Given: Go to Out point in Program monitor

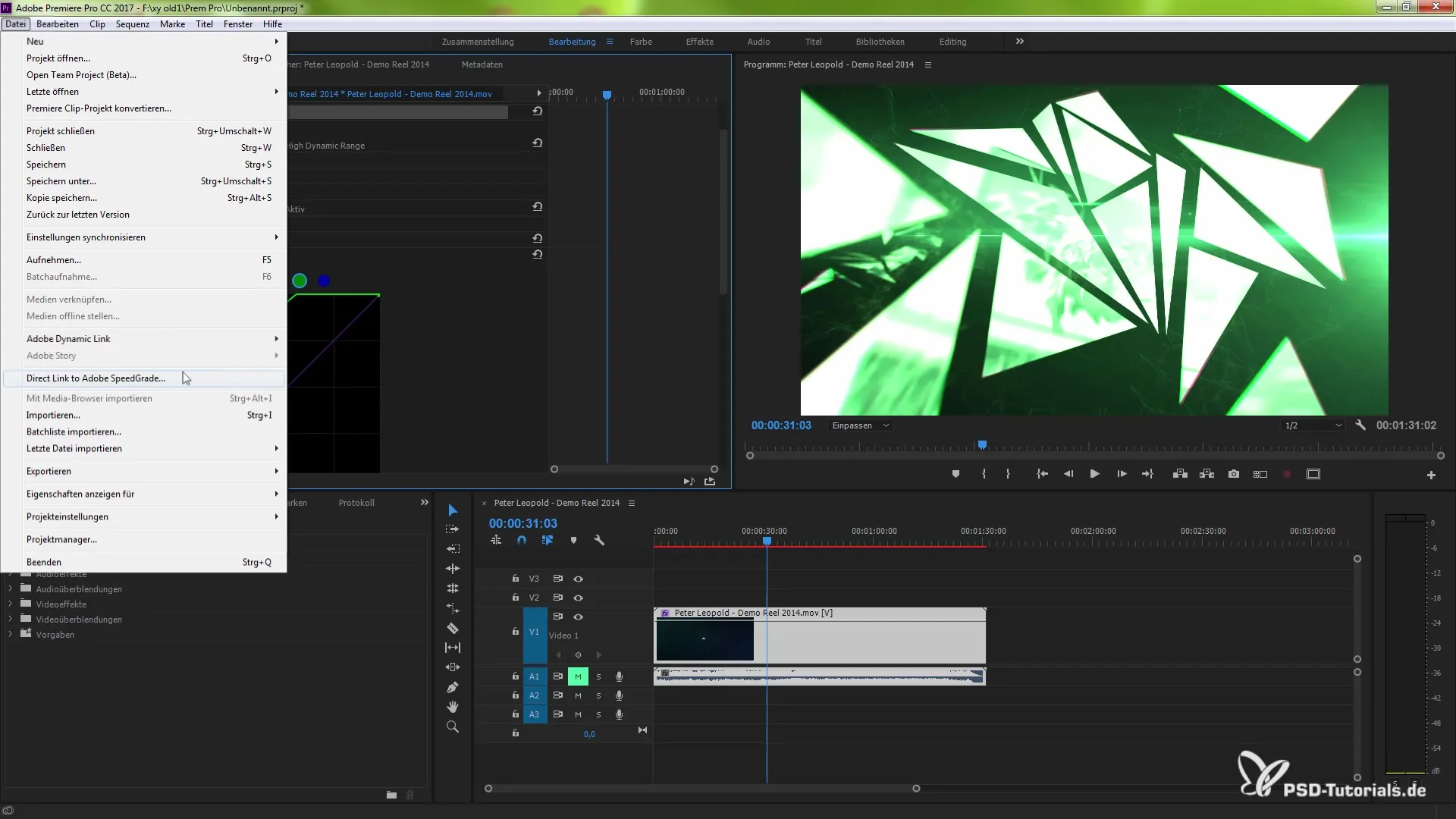Looking at the screenshot, I should (x=1147, y=474).
